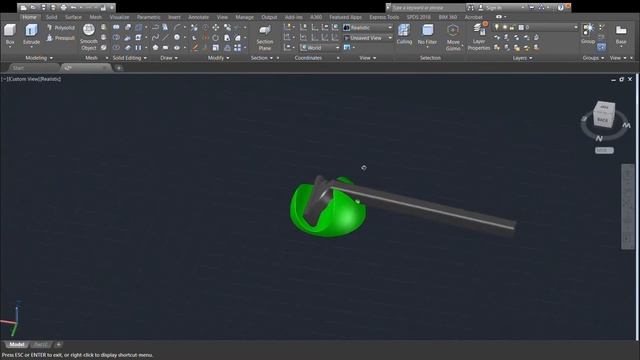Click the Save quick access icon

pyautogui.click(x=43, y=7)
